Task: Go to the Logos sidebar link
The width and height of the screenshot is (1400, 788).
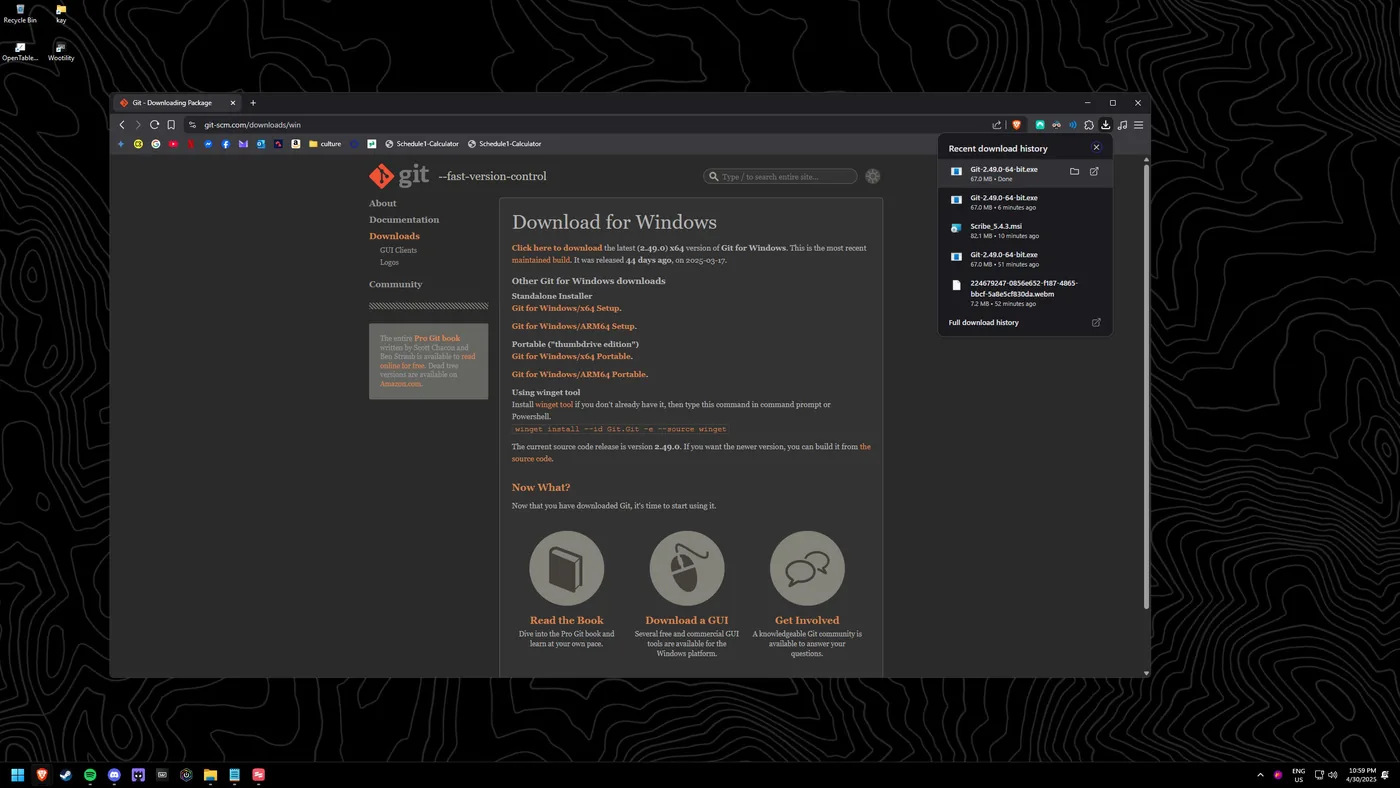Action: (389, 262)
